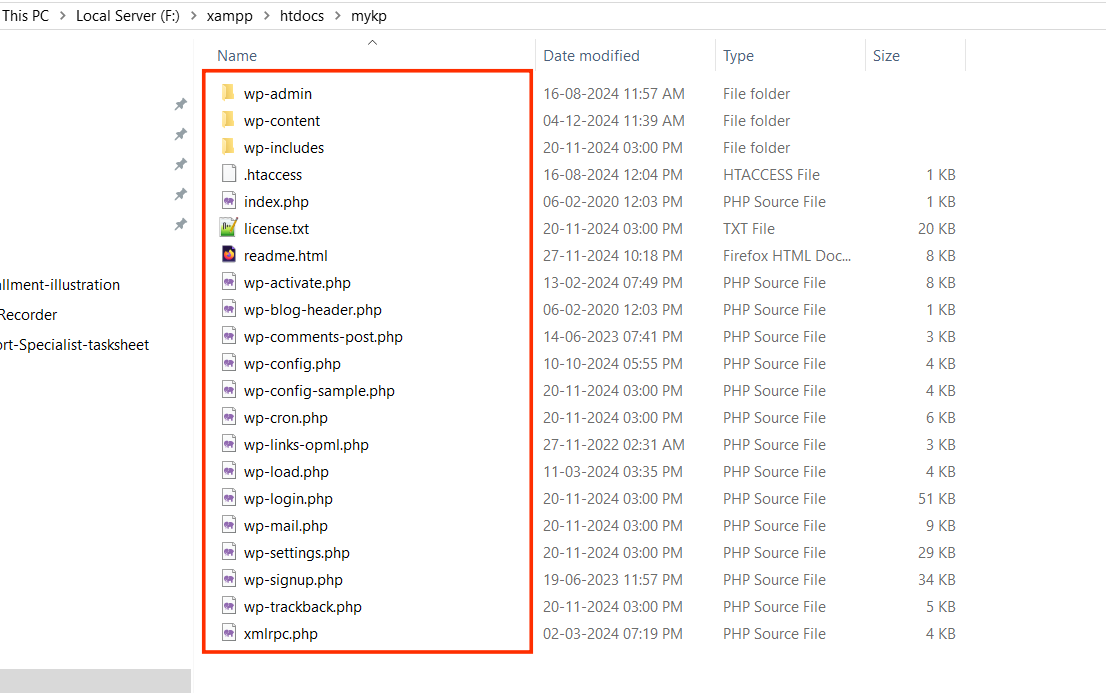
Task: Click the wp-blog-header.php file icon
Action: click(229, 308)
